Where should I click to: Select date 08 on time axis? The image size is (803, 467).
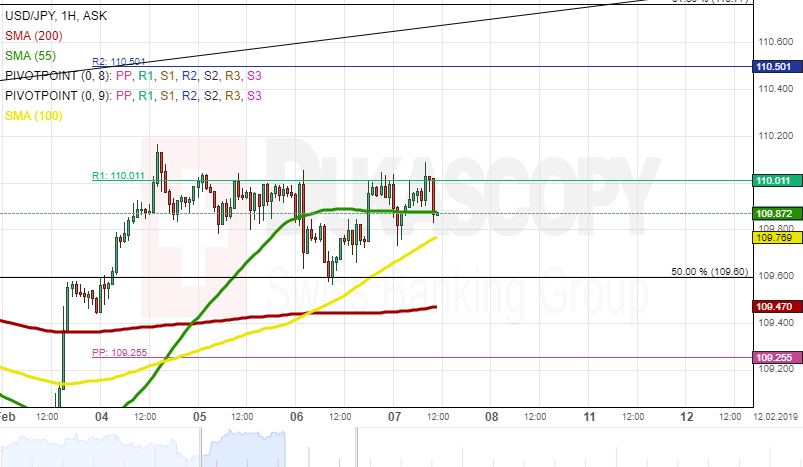point(492,416)
